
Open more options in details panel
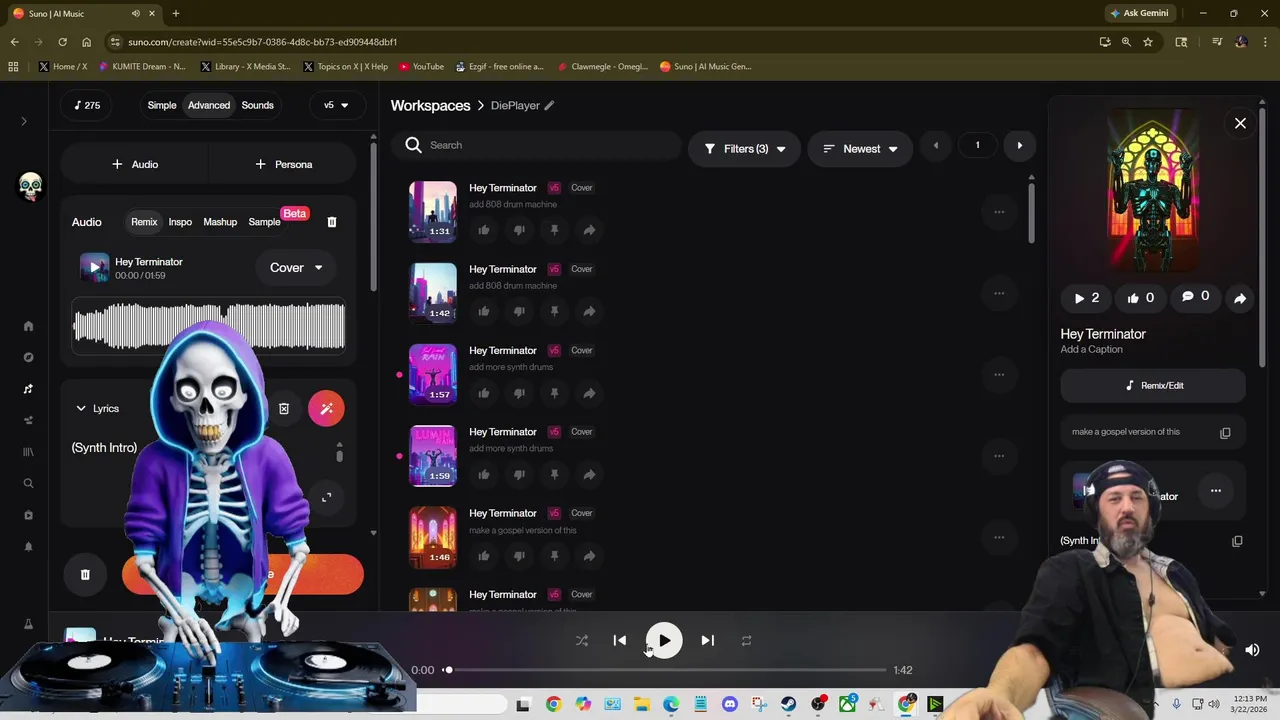click(x=1216, y=490)
